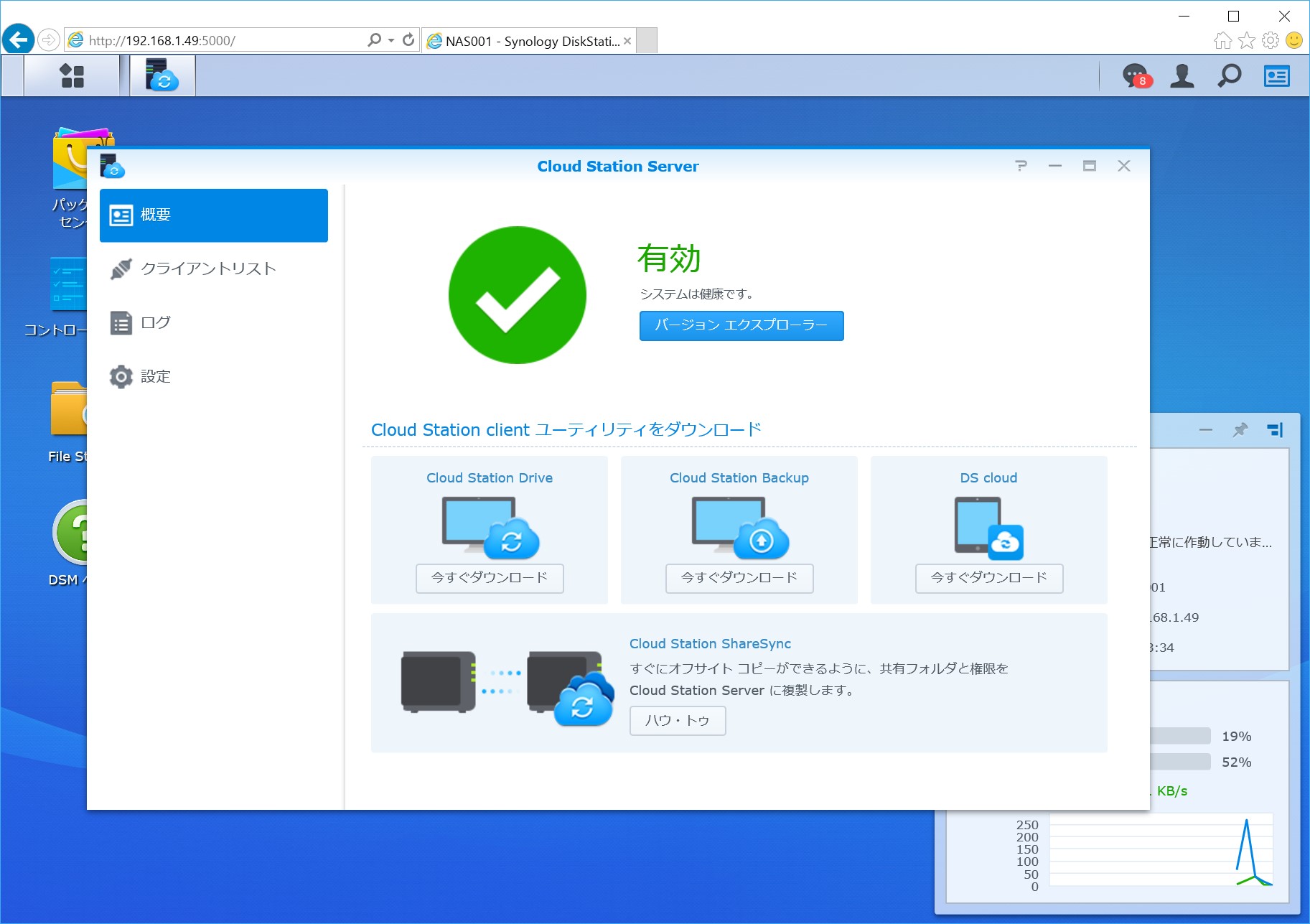Open DSM search with the magnifier icon
Screen dimensions: 1310x924
[1229, 75]
